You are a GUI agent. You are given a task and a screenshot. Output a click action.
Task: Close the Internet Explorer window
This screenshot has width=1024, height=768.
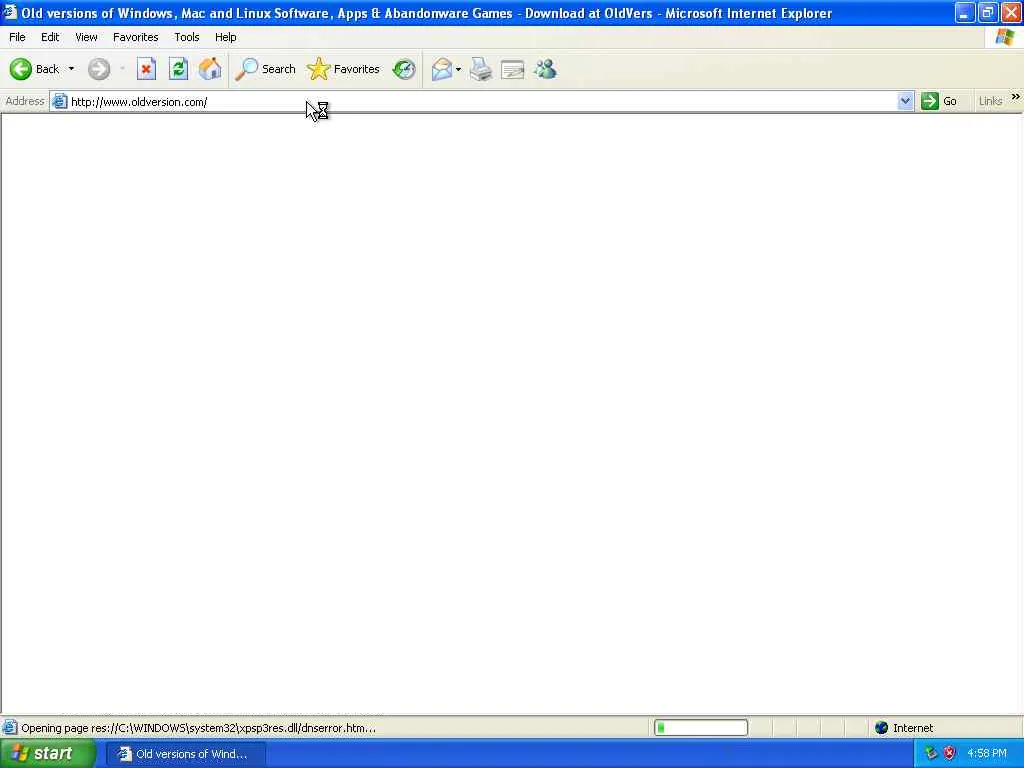1011,12
